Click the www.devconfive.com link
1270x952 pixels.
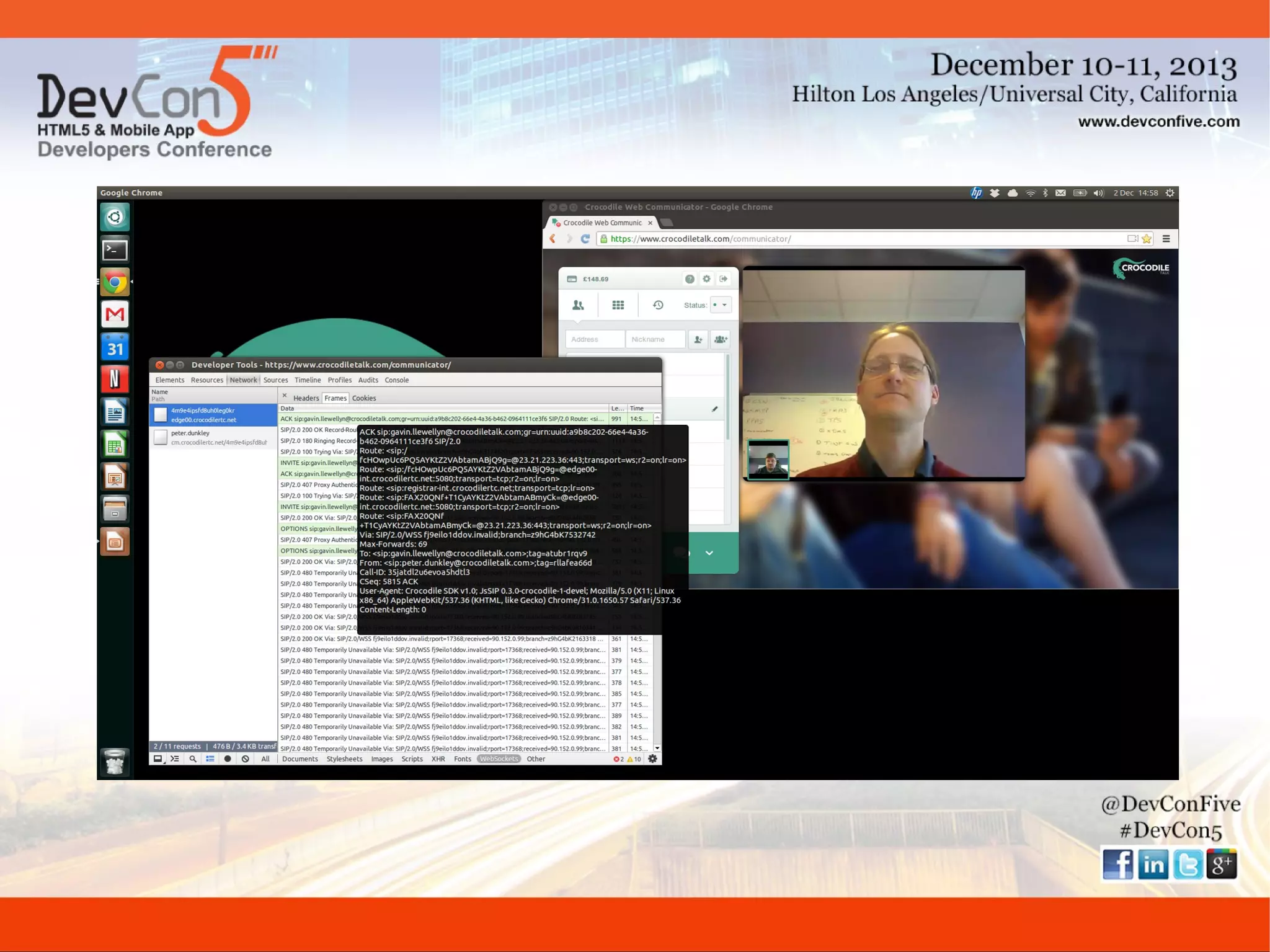click(x=1158, y=122)
